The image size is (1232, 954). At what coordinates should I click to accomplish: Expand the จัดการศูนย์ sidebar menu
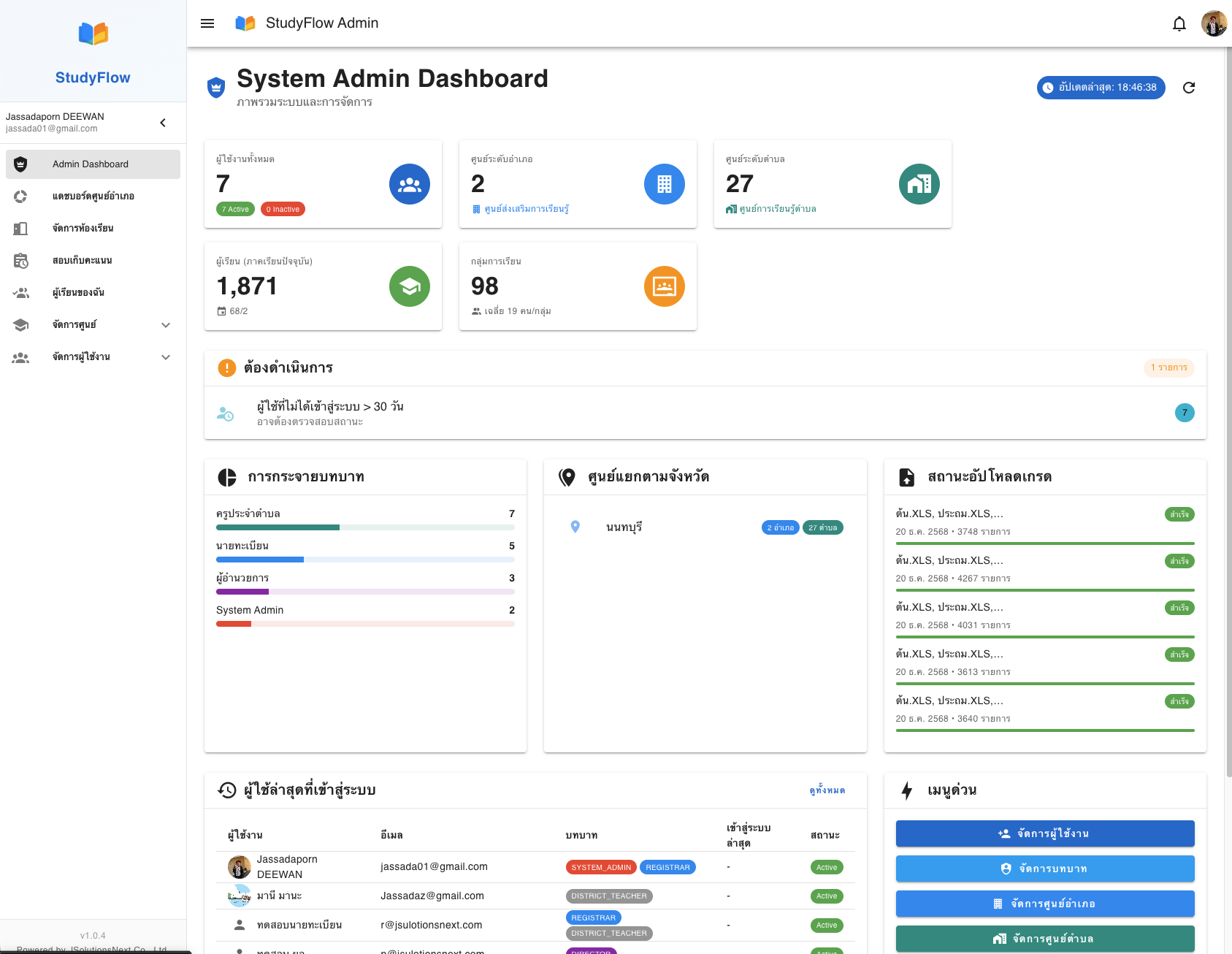166,325
